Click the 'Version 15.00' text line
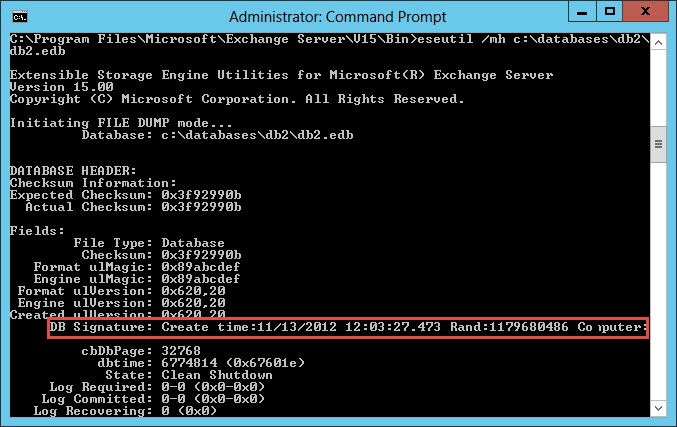The image size is (677, 427). point(62,87)
